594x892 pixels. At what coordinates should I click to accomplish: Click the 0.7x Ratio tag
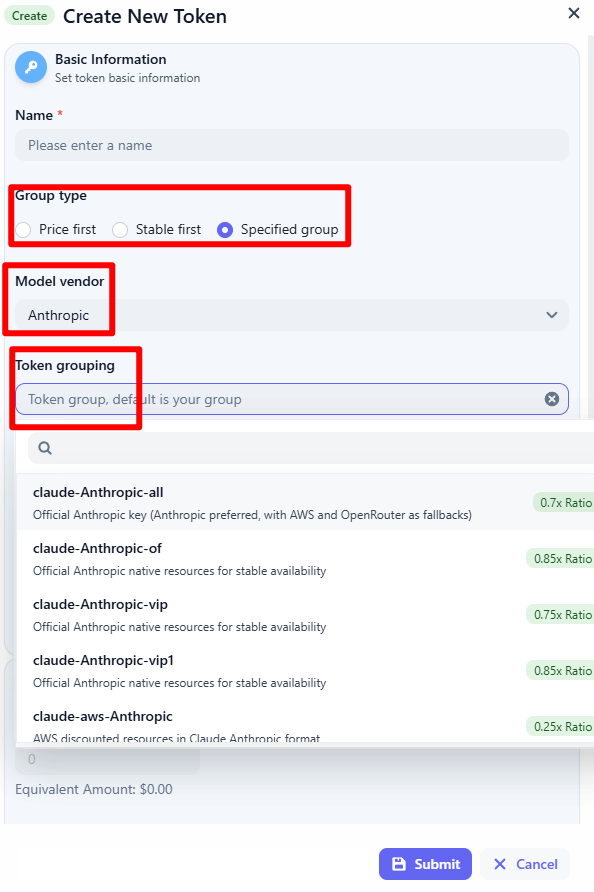(564, 503)
